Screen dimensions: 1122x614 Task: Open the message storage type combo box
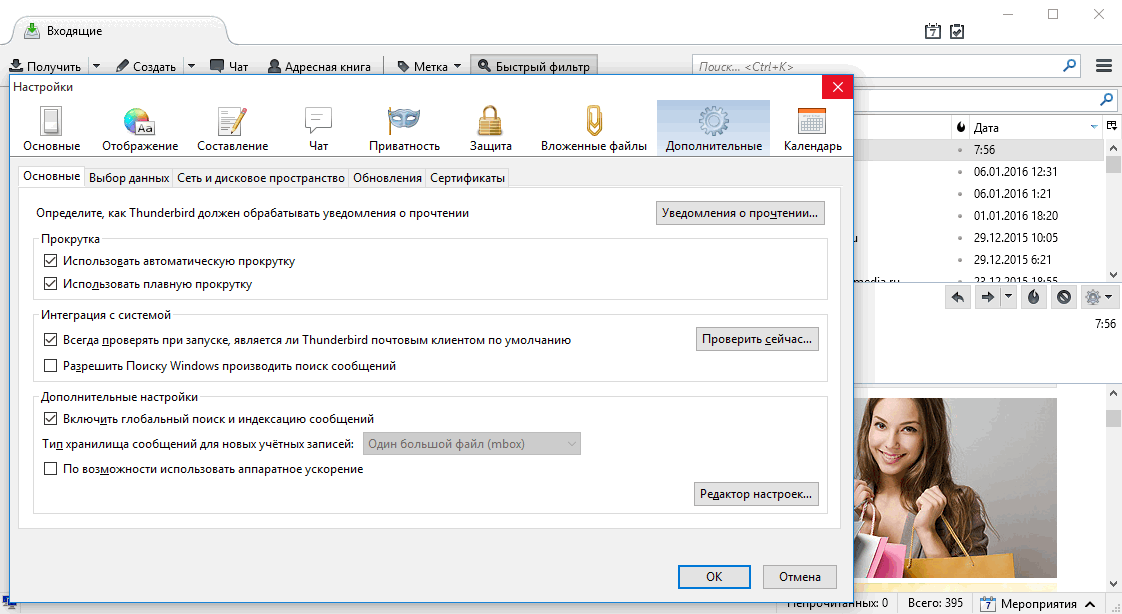click(x=472, y=444)
